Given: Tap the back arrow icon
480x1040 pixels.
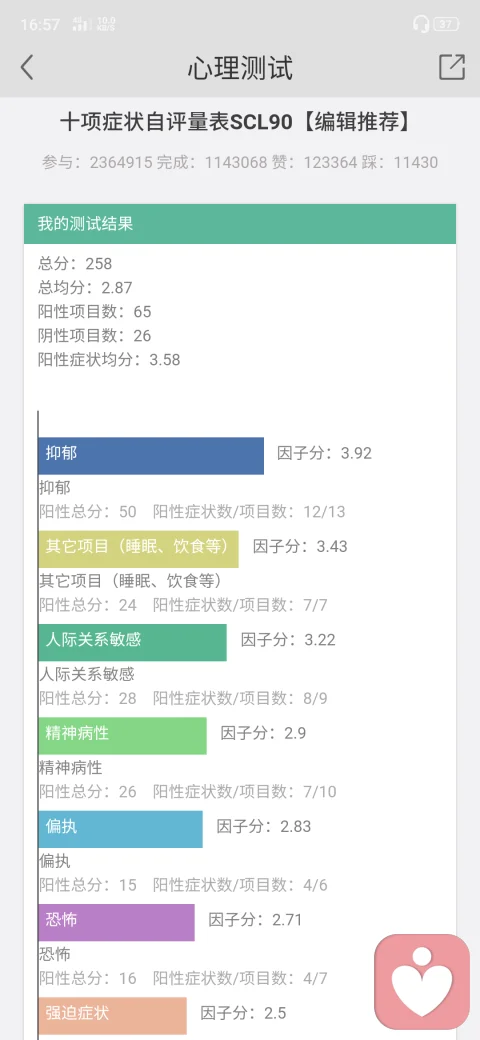Looking at the screenshot, I should click(x=27, y=67).
